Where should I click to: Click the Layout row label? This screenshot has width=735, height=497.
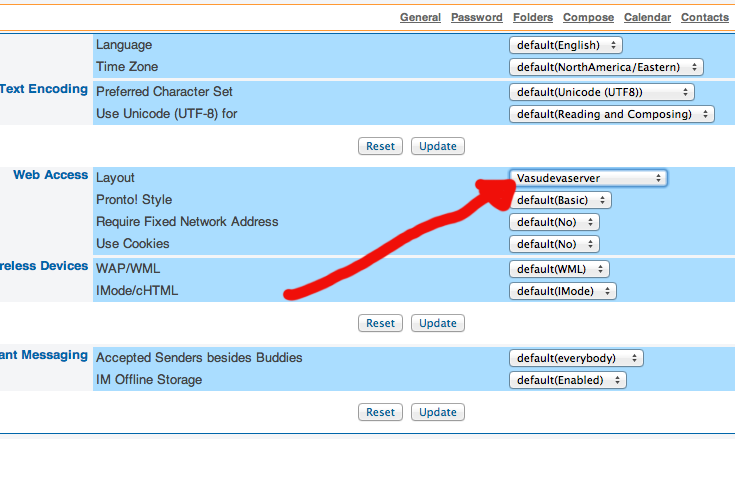pos(115,178)
